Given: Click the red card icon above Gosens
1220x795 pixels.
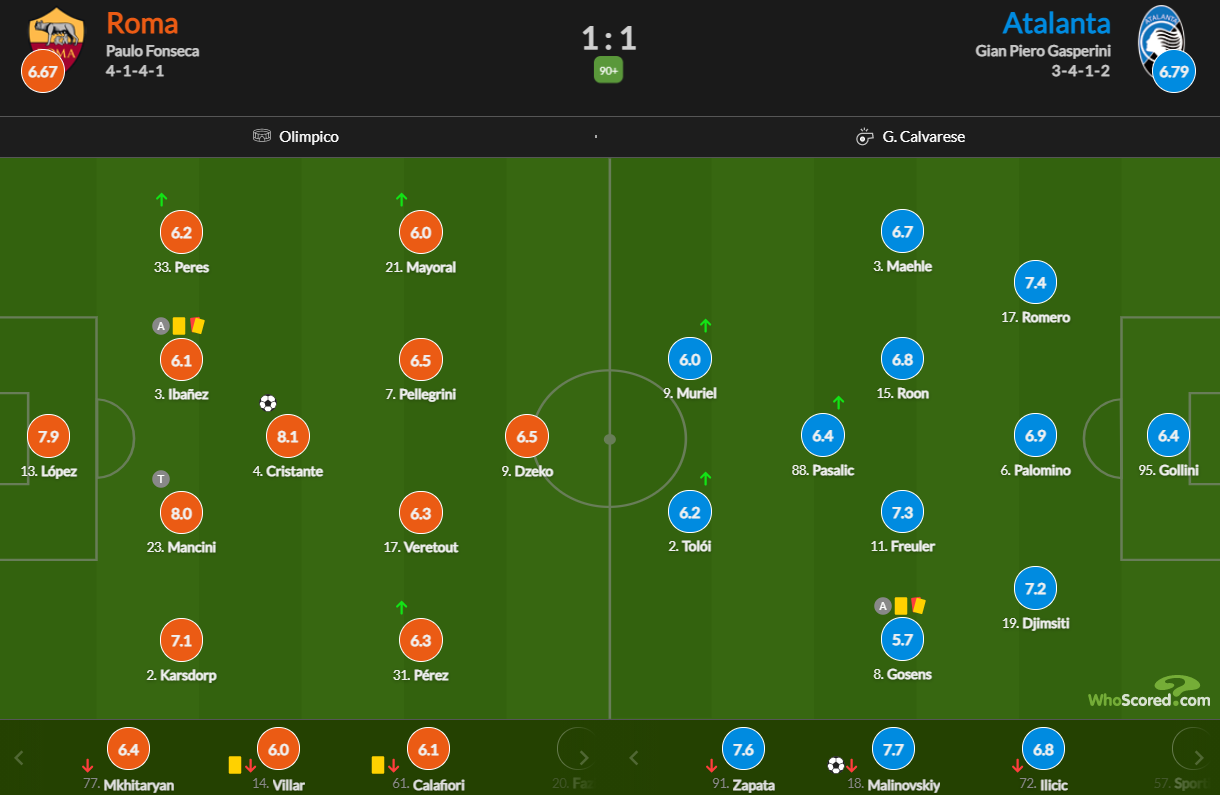Looking at the screenshot, I should (918, 605).
